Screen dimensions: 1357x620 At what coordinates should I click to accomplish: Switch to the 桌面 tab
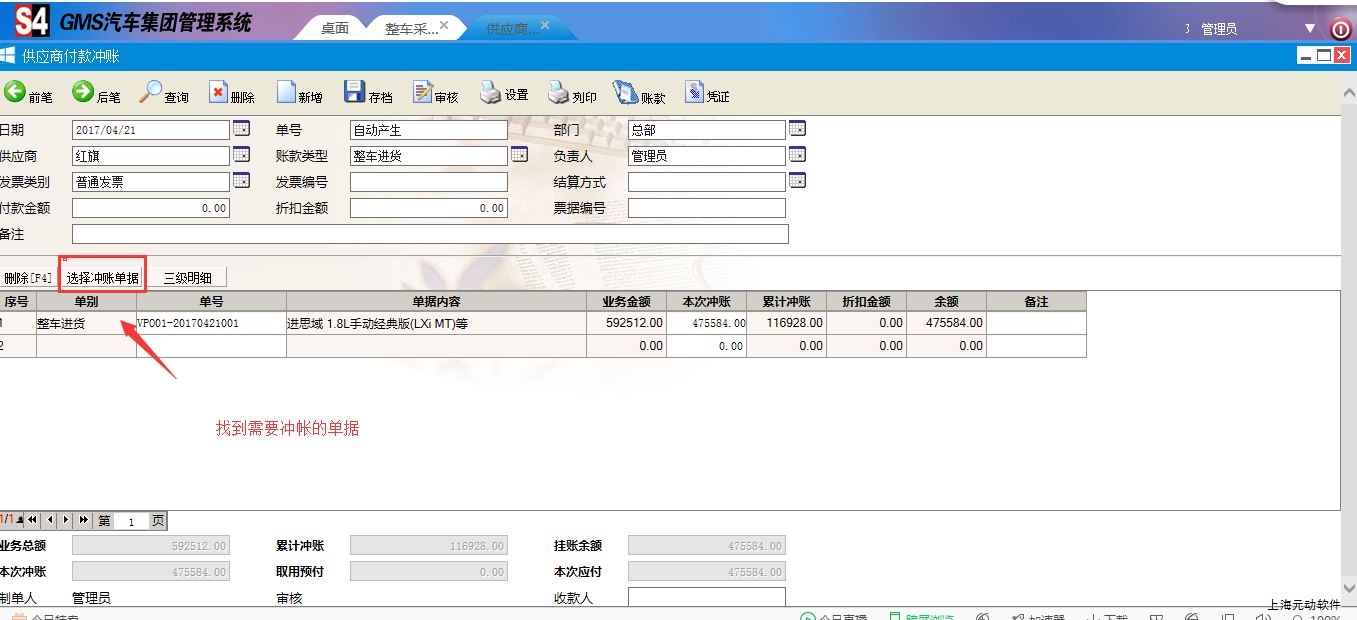click(x=335, y=28)
